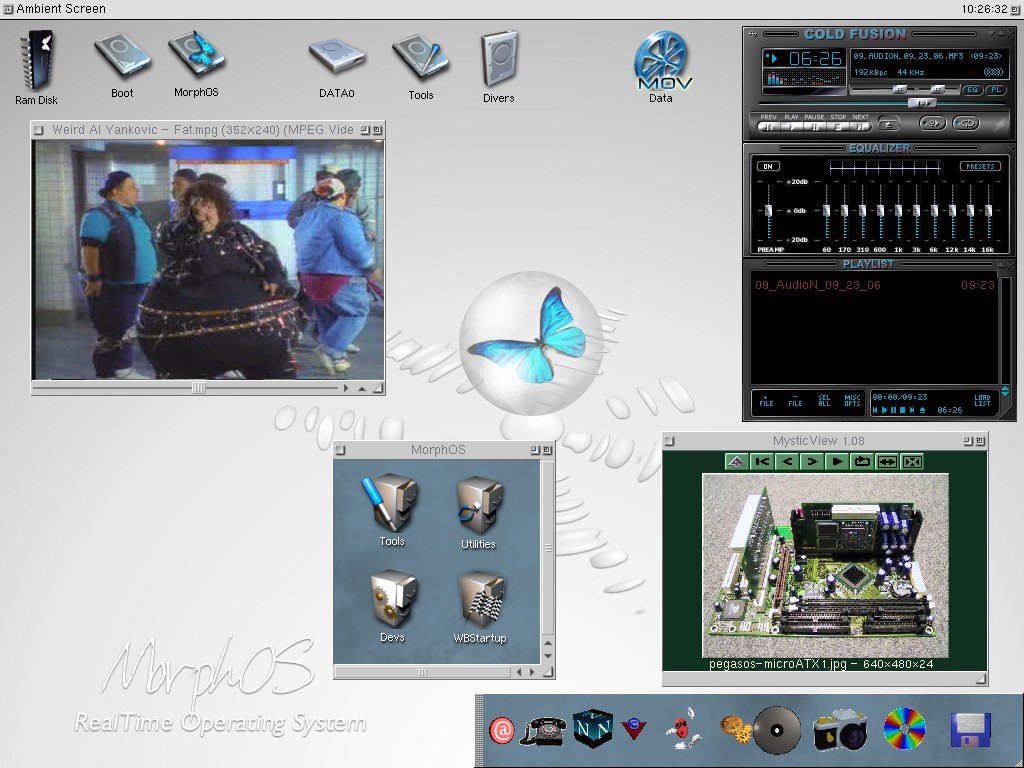Click the fit-width arrows button in MysticView
The height and width of the screenshot is (768, 1024).
887,462
